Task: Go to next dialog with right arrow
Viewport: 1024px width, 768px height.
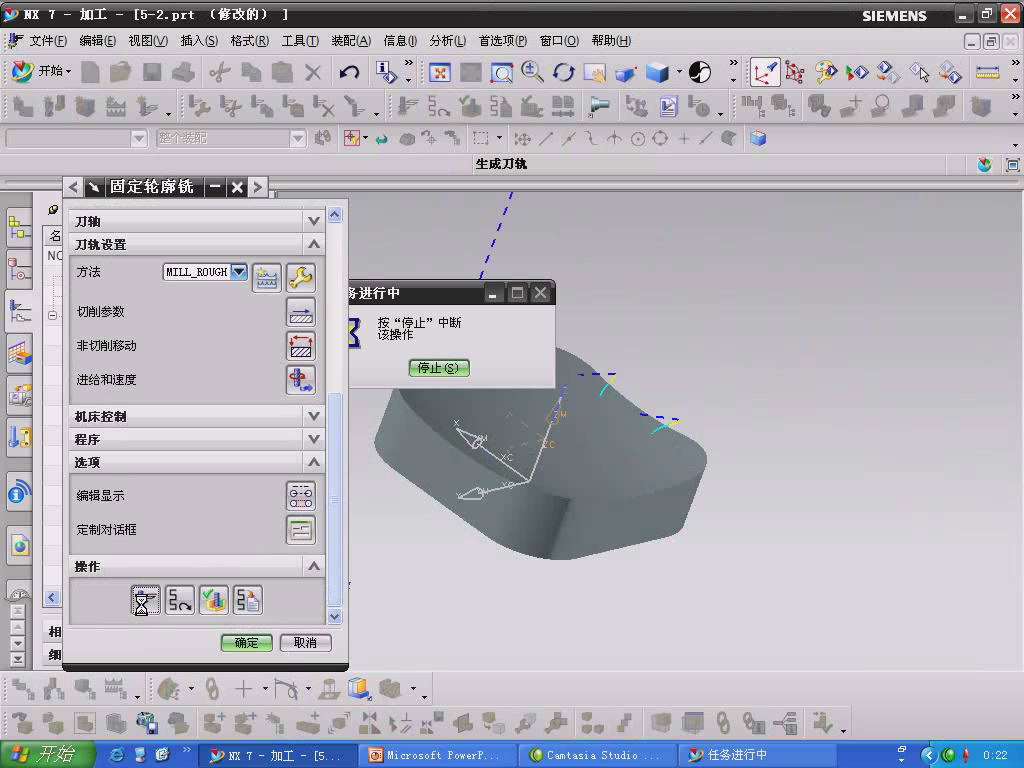Action: [x=258, y=187]
